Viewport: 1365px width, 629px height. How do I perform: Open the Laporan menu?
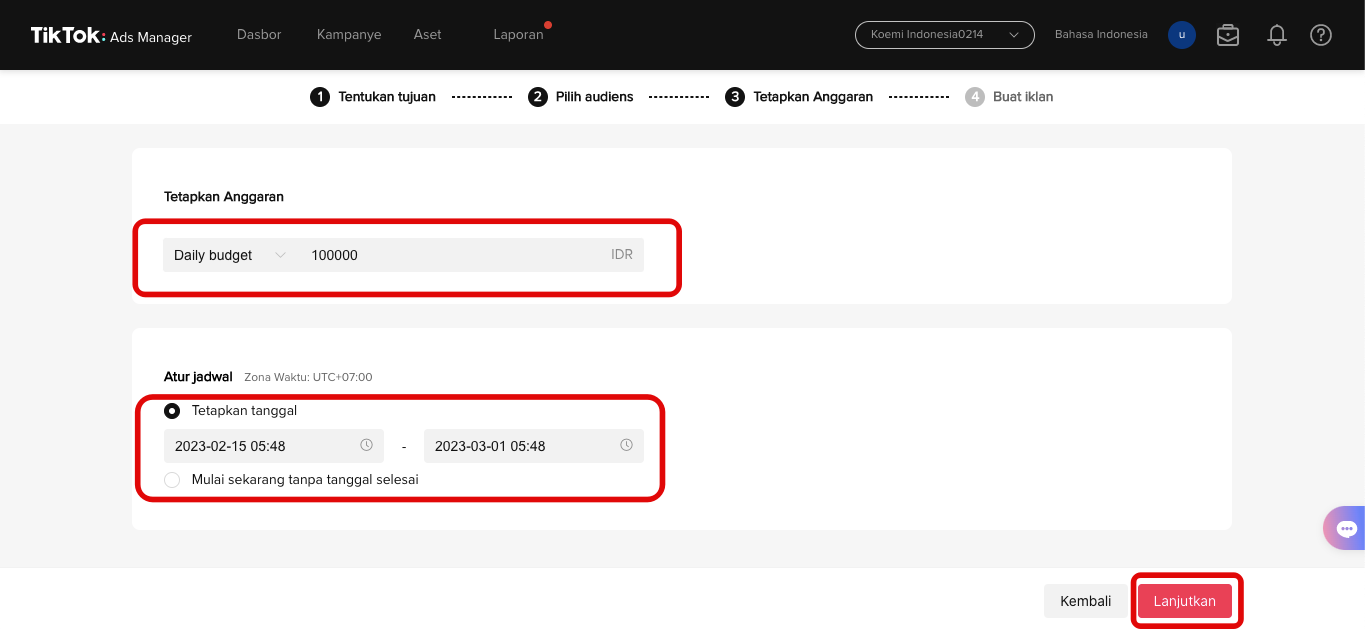(518, 34)
